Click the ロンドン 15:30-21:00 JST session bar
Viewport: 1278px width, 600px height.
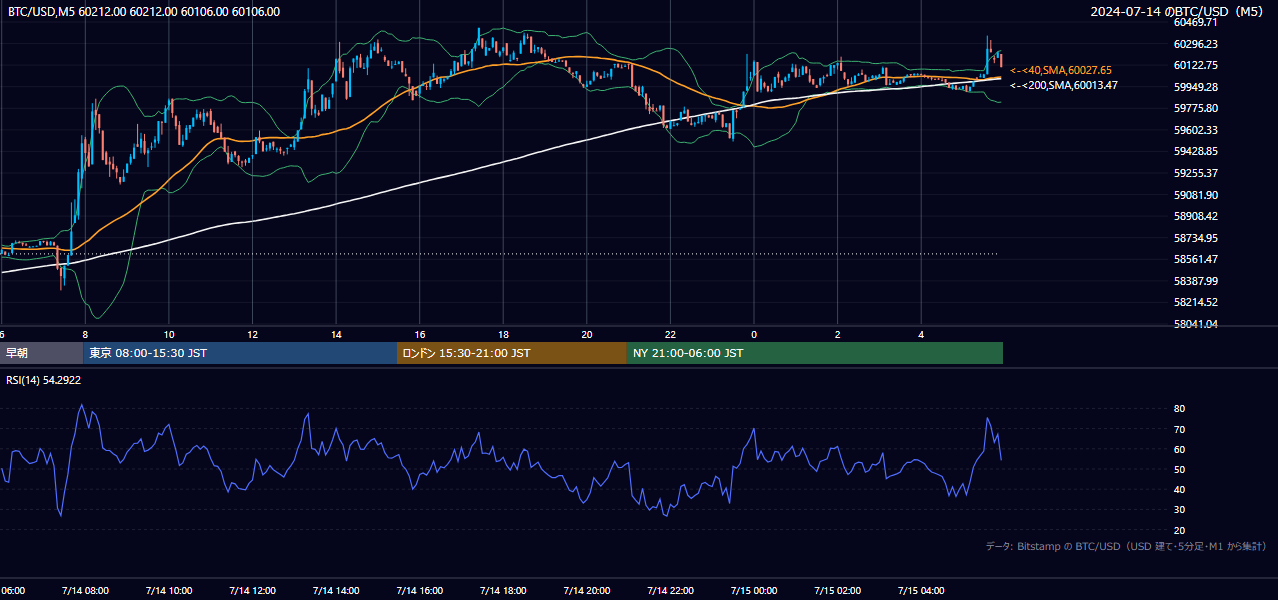click(512, 353)
